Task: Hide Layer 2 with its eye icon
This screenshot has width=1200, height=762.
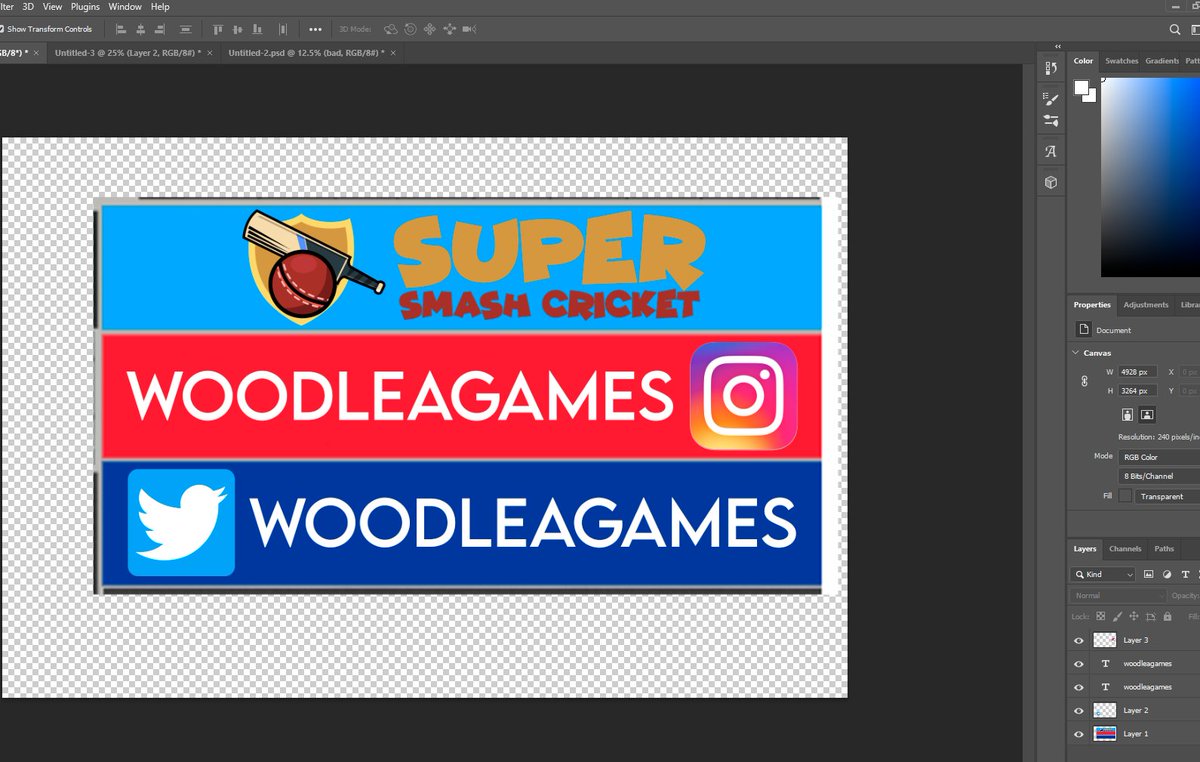Action: 1078,710
